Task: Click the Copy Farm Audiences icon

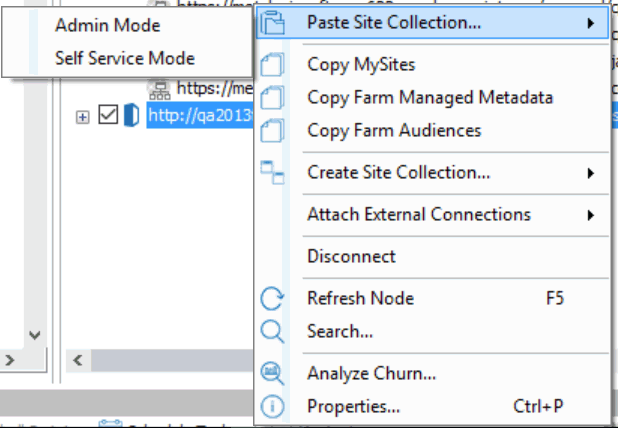Action: coord(273,131)
